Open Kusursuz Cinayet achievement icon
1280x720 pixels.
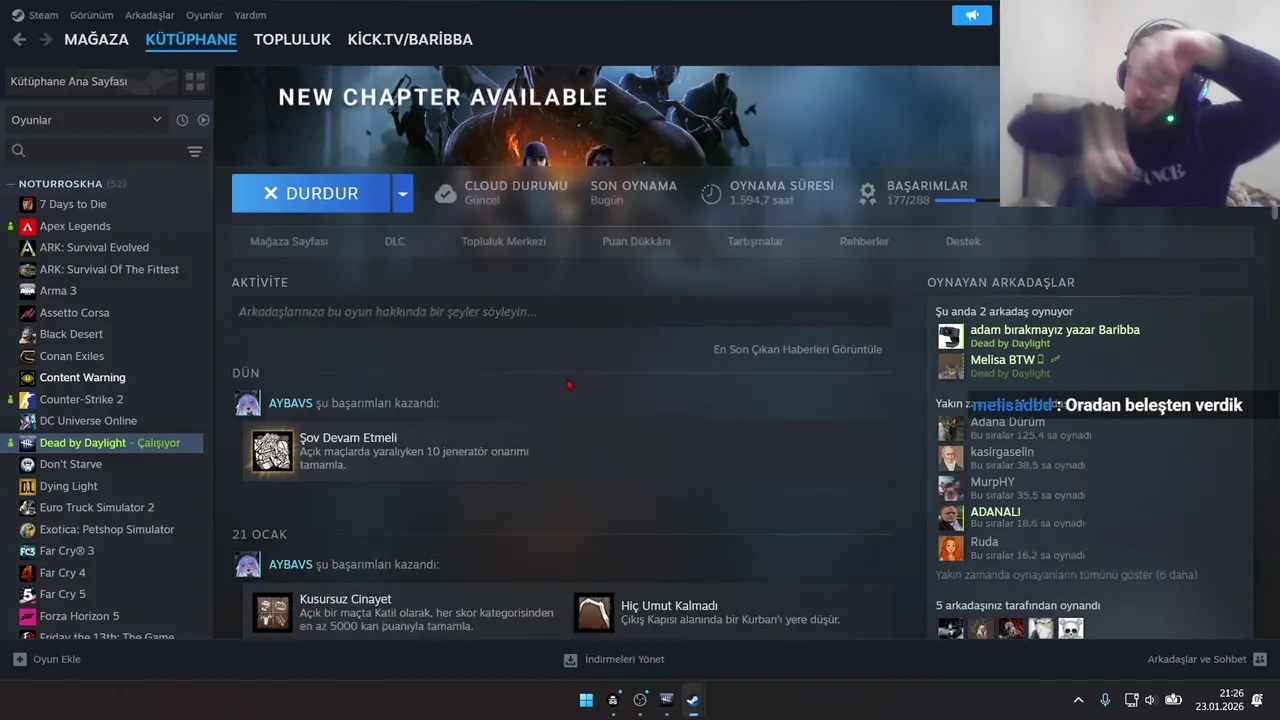(272, 612)
